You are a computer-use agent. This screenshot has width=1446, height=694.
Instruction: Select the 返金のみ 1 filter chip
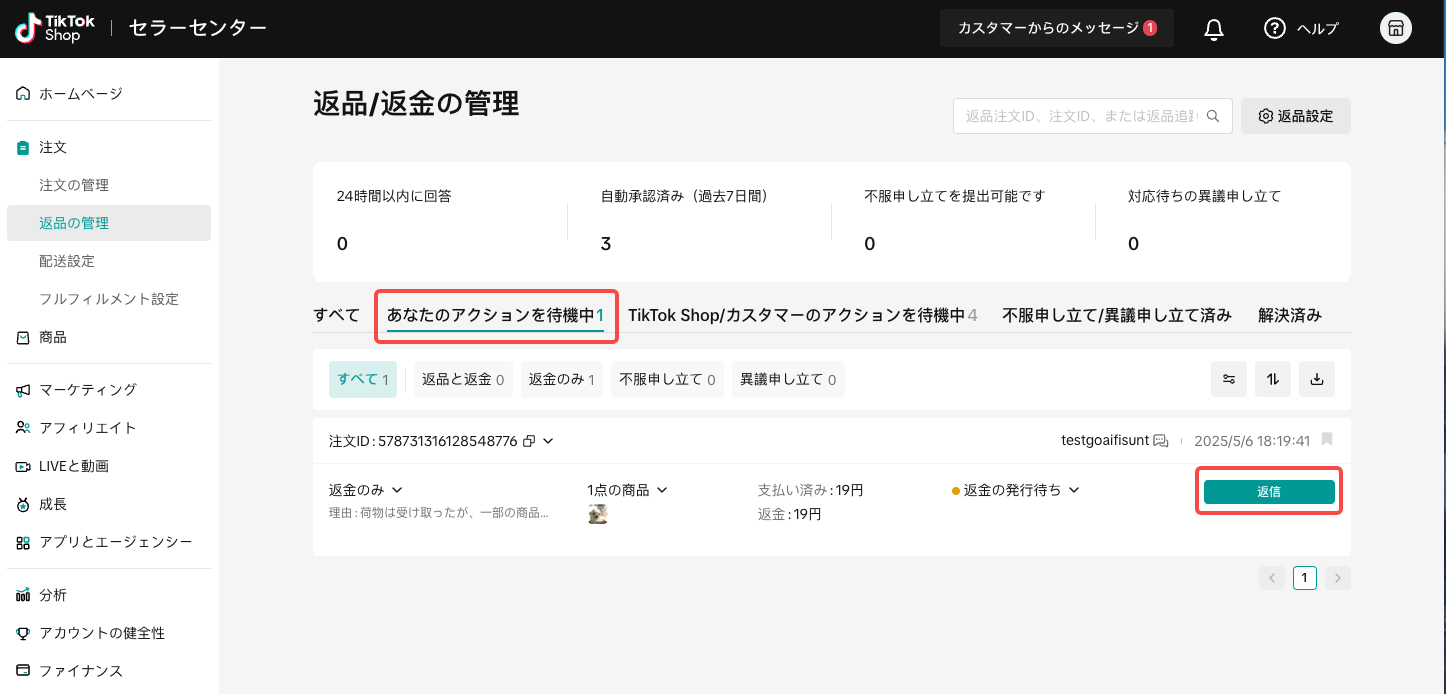pos(561,379)
